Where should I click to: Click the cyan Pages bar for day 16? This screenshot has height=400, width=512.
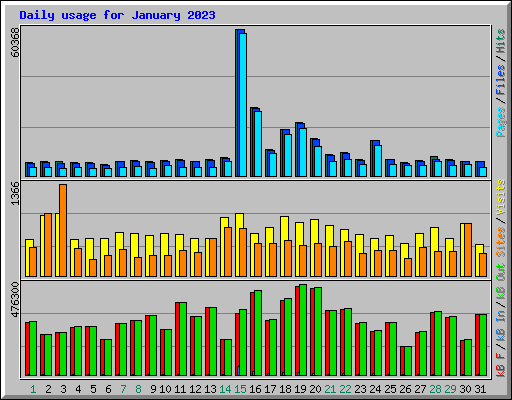tap(258, 144)
